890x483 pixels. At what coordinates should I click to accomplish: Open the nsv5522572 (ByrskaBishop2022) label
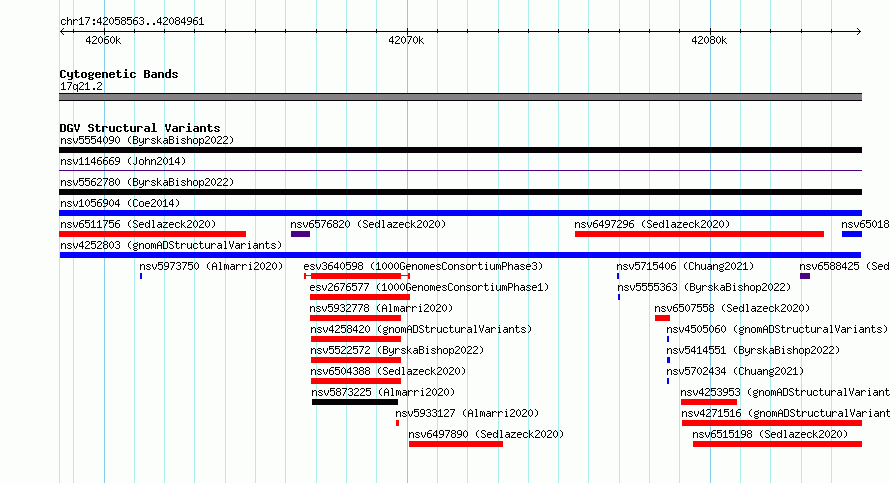pos(397,350)
